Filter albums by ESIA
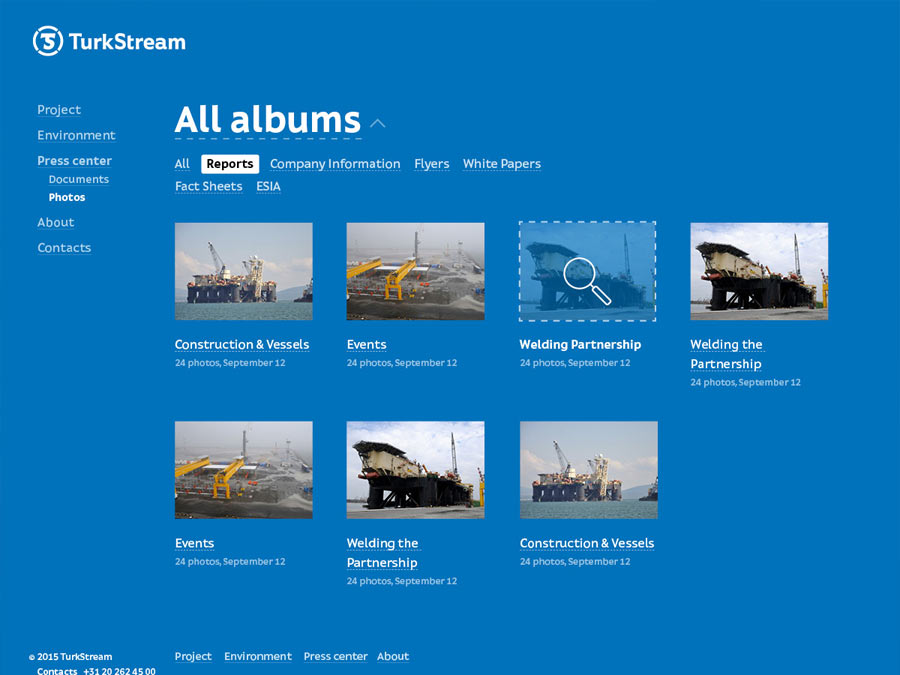Viewport: 900px width, 675px height. 268,186
